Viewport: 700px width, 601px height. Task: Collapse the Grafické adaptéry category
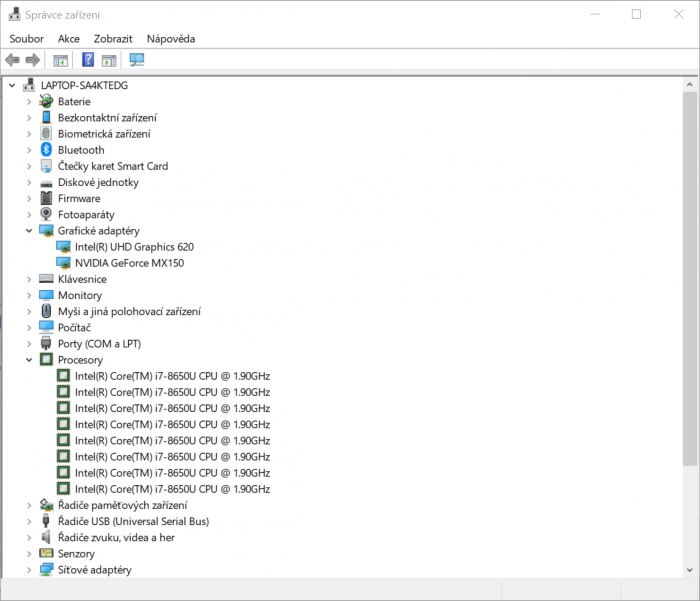click(x=28, y=230)
